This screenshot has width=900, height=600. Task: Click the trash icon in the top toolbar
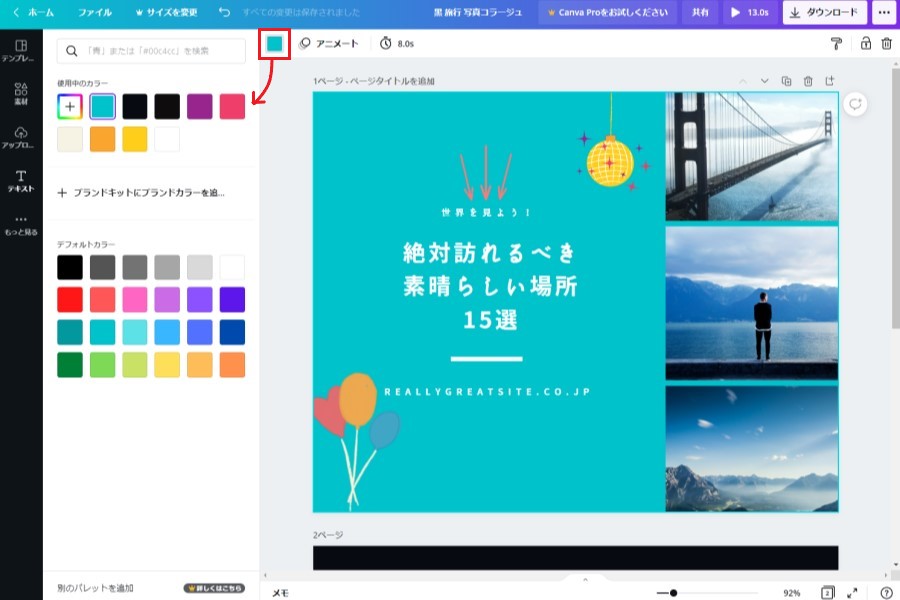pos(886,44)
